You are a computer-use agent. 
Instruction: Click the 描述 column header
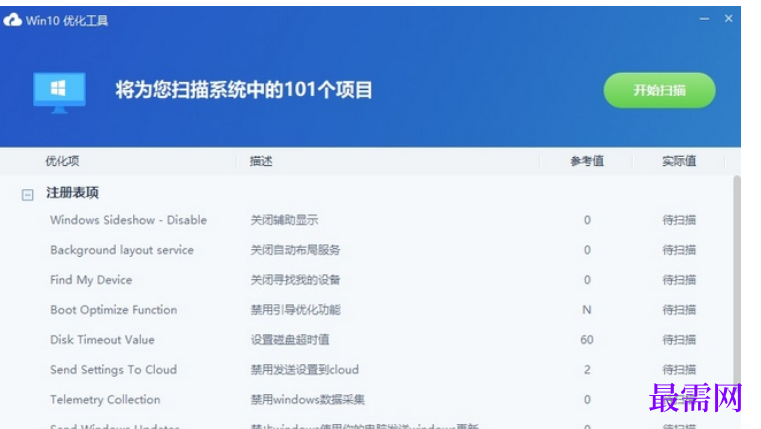[x=261, y=161]
